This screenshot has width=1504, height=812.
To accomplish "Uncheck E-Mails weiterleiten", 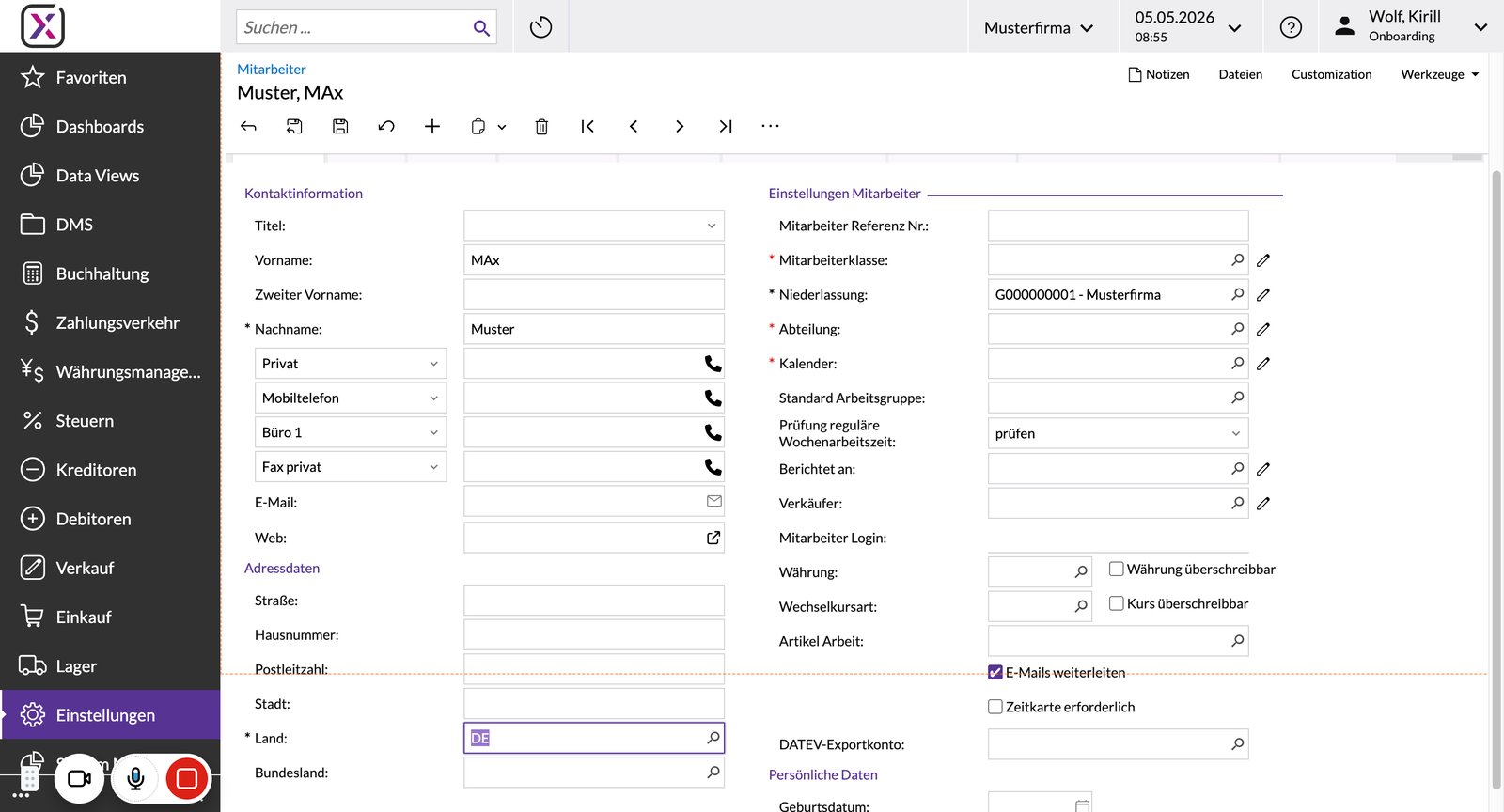I will [x=995, y=672].
